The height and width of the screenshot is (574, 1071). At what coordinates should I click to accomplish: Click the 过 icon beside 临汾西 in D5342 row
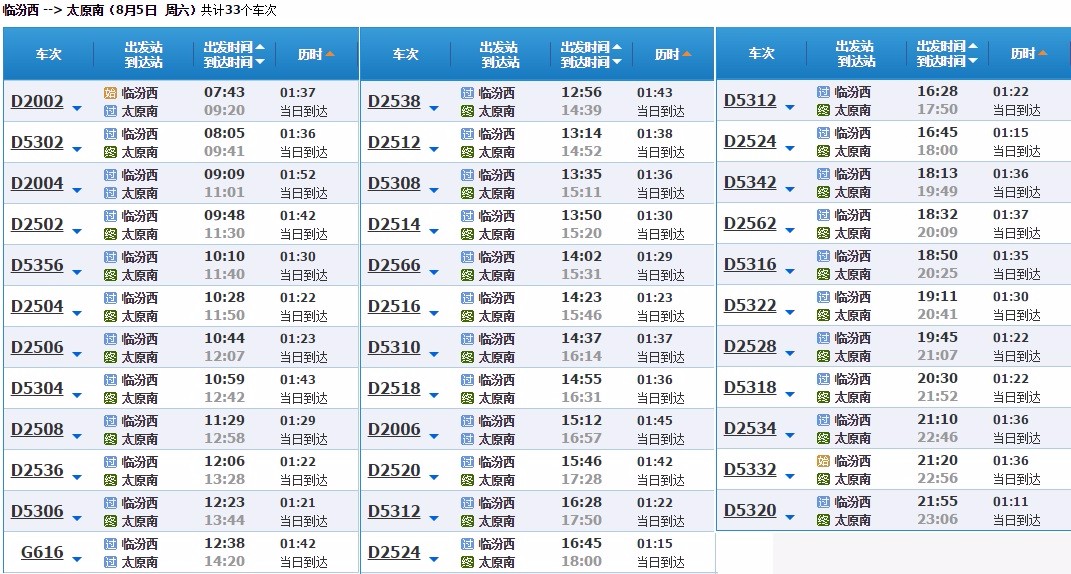(x=824, y=174)
